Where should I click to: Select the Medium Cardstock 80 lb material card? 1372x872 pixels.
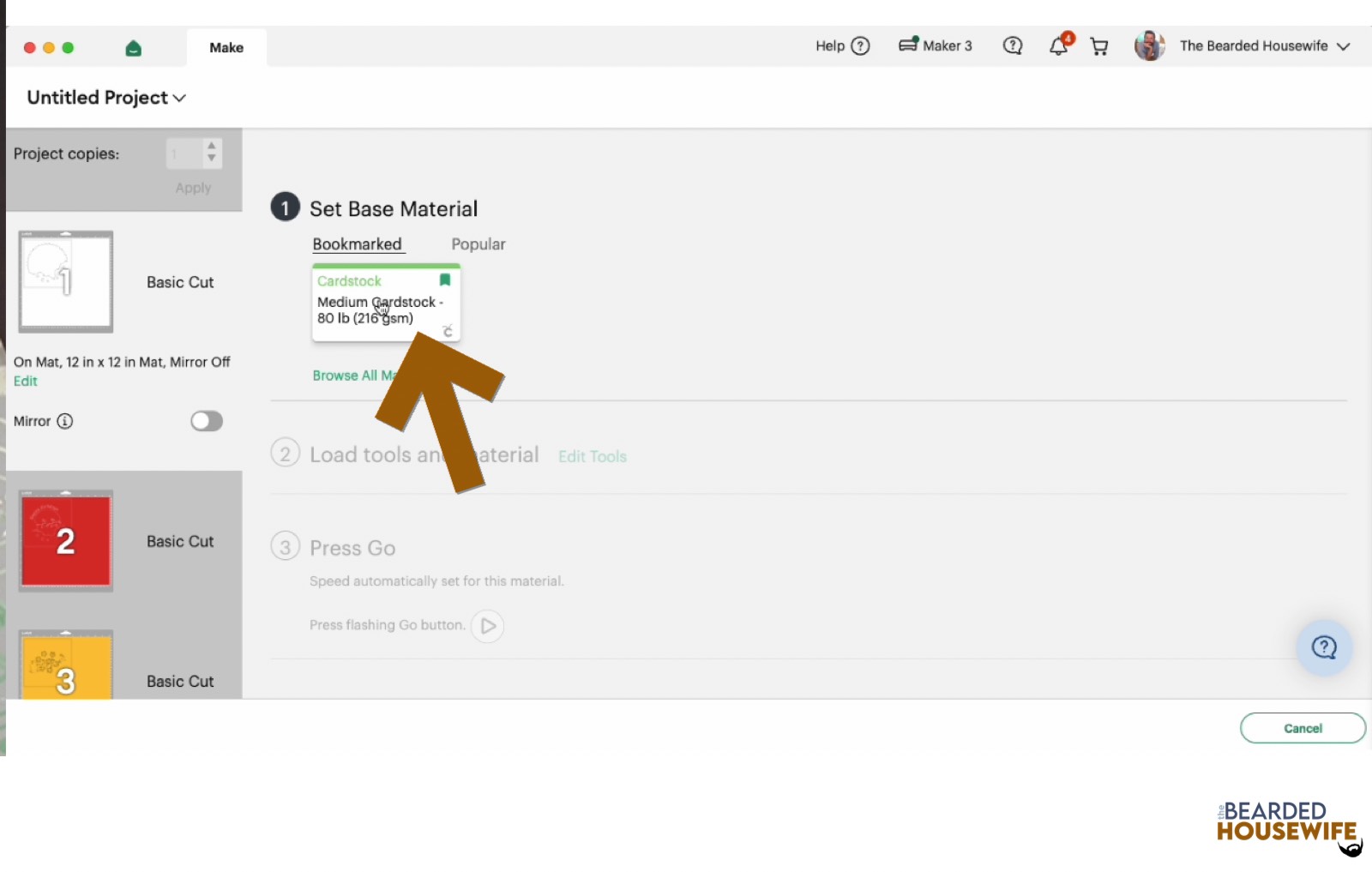386,304
